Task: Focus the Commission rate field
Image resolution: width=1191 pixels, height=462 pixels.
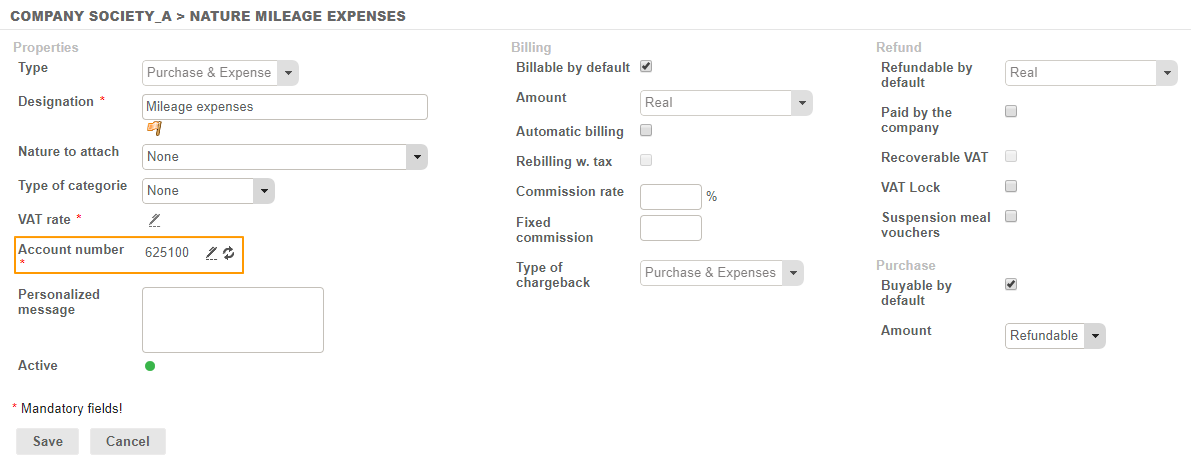Action: tap(670, 197)
